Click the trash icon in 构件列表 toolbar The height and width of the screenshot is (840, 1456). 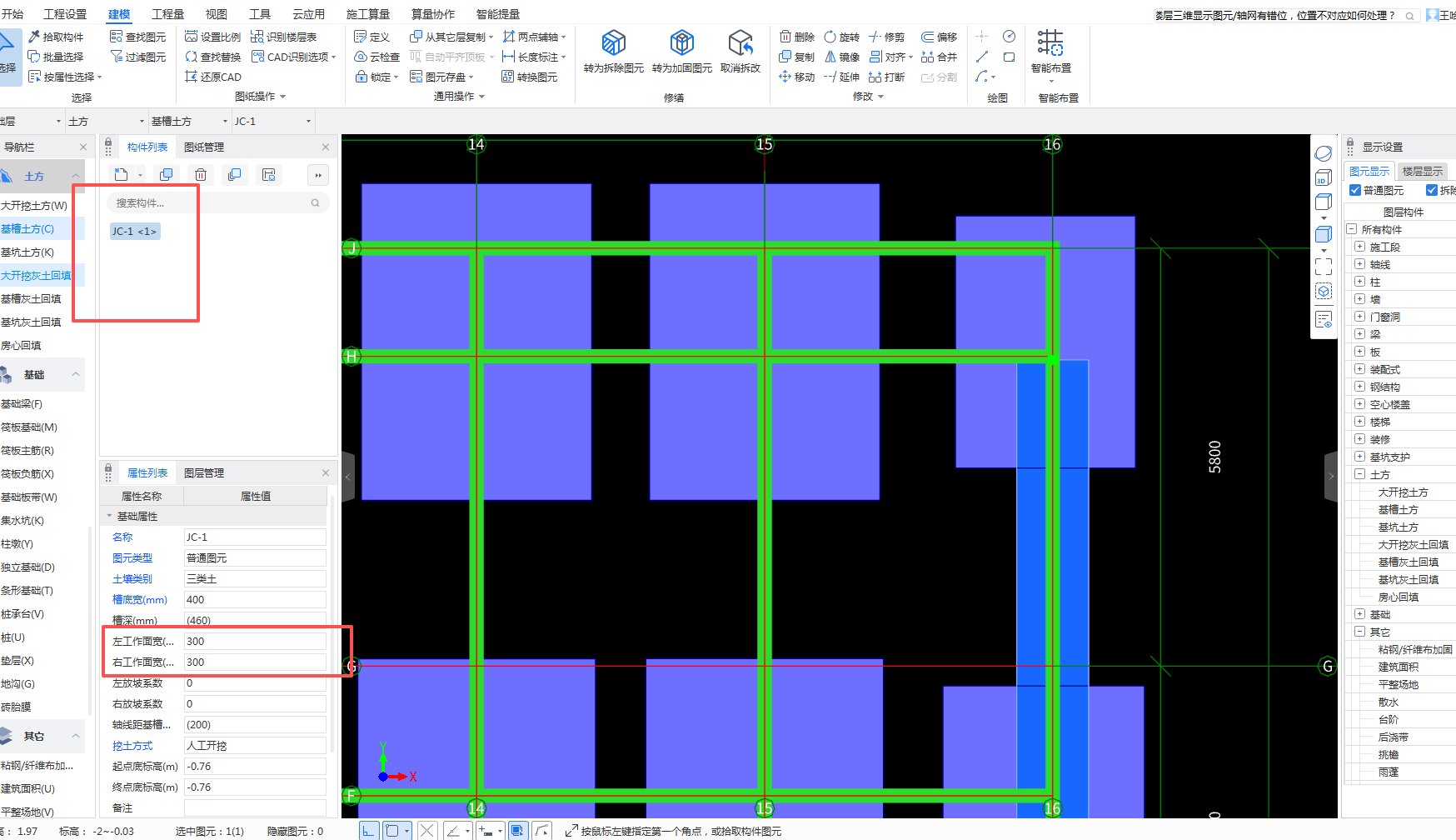coord(201,174)
